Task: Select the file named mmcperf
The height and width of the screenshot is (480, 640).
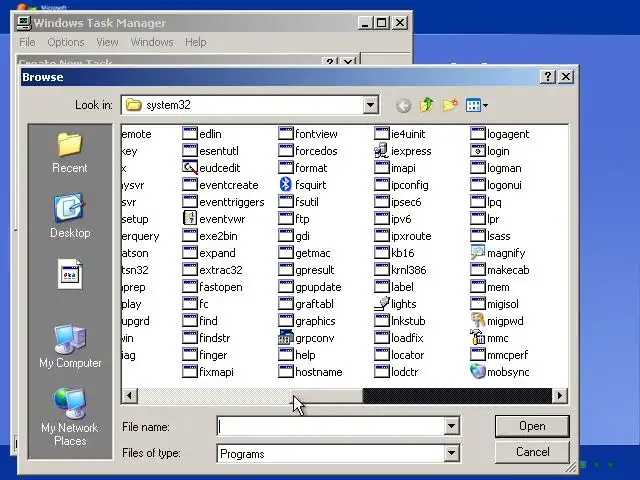Action: tap(508, 355)
